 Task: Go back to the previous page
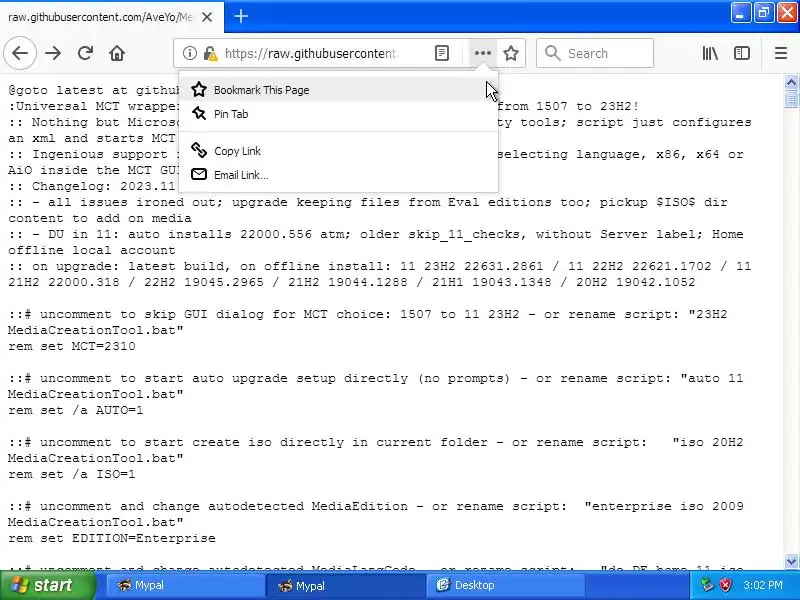click(20, 53)
